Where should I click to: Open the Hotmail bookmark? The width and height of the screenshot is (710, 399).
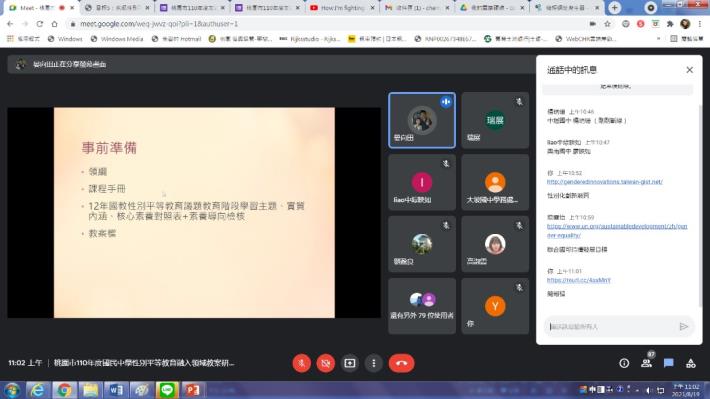[177, 39]
